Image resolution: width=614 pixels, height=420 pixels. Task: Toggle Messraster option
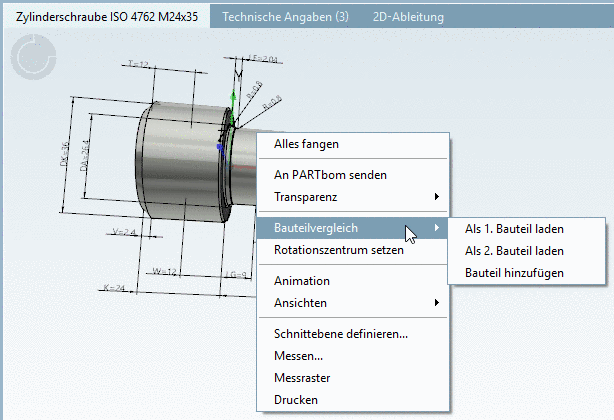coord(352,378)
